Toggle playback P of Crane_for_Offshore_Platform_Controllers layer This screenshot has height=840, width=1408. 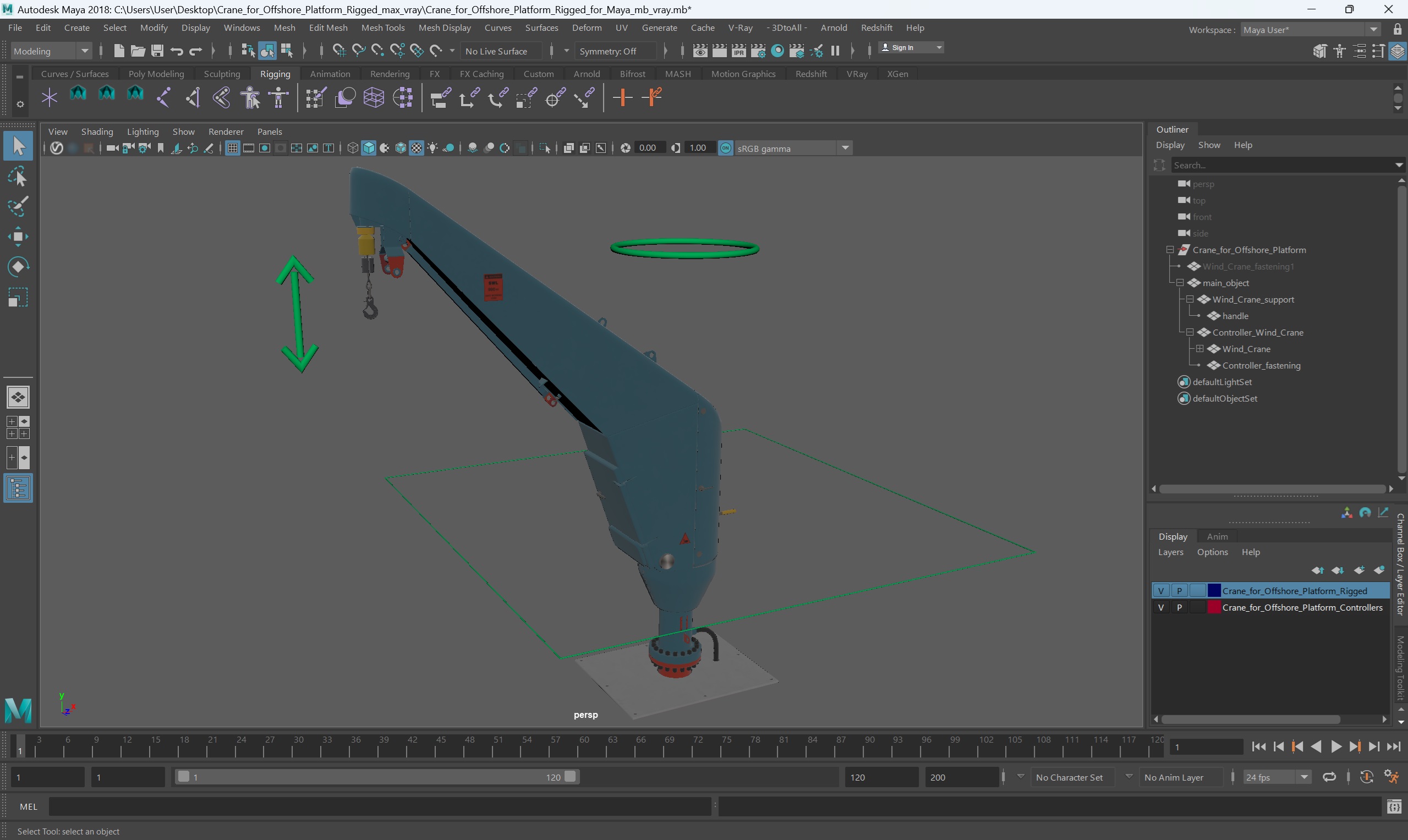(1179, 607)
